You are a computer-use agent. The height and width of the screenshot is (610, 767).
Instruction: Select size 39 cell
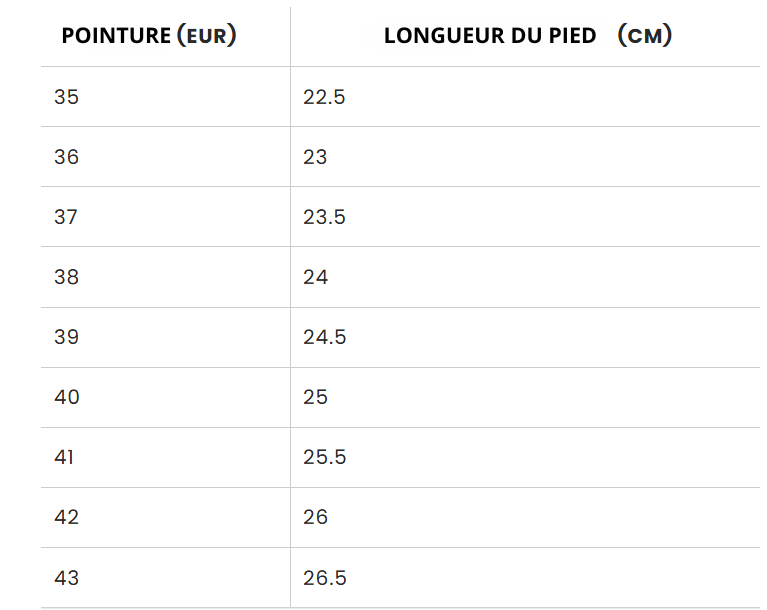(166, 337)
